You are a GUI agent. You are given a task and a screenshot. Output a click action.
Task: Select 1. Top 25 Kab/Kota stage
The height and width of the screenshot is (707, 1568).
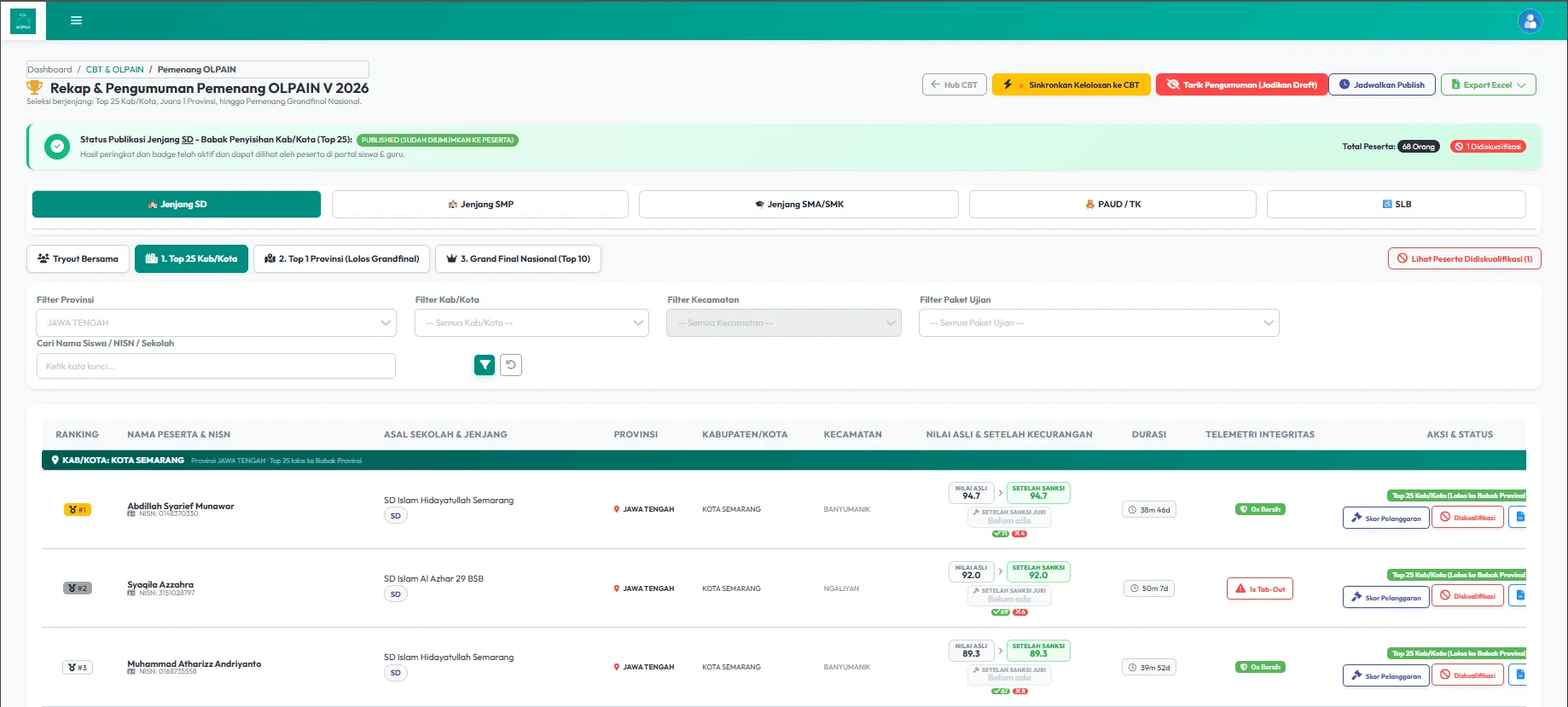(191, 259)
